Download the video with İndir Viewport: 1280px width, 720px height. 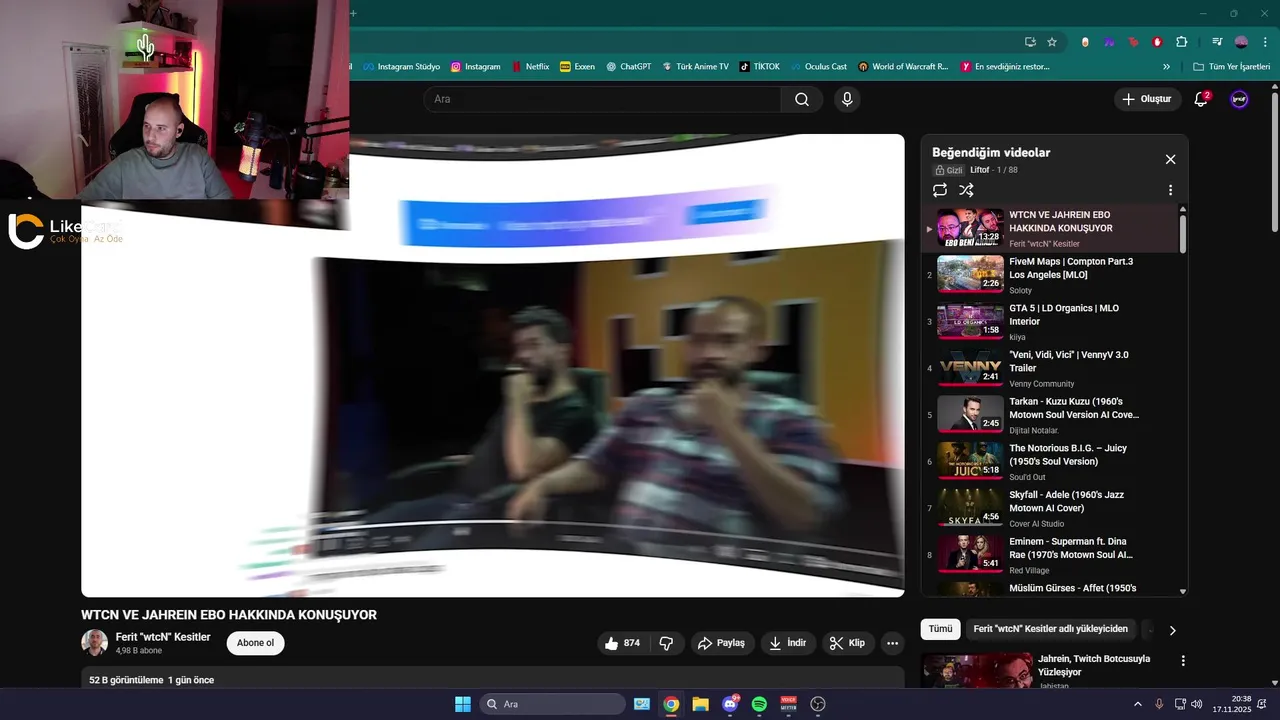coord(787,643)
